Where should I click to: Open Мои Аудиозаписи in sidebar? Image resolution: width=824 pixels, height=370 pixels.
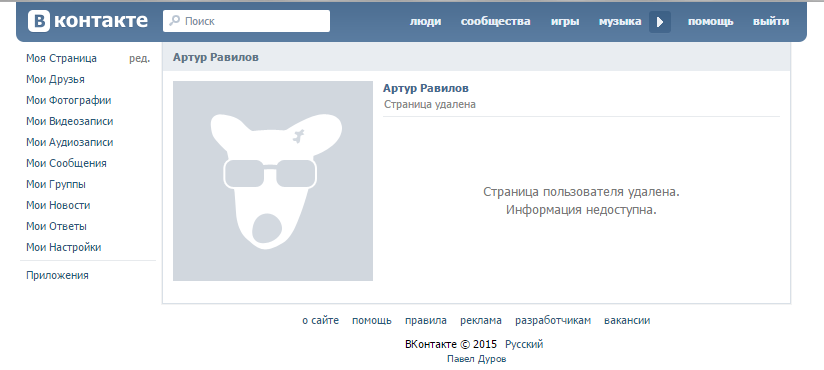tap(69, 142)
